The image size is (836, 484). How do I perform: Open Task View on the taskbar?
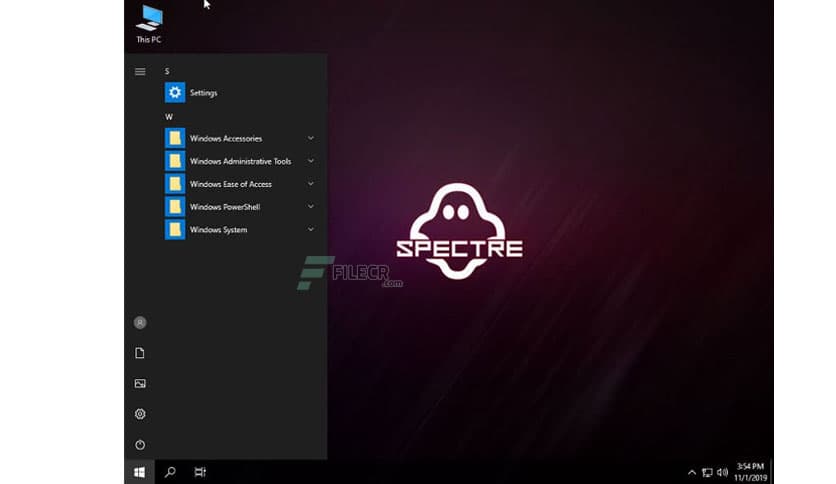[x=200, y=472]
